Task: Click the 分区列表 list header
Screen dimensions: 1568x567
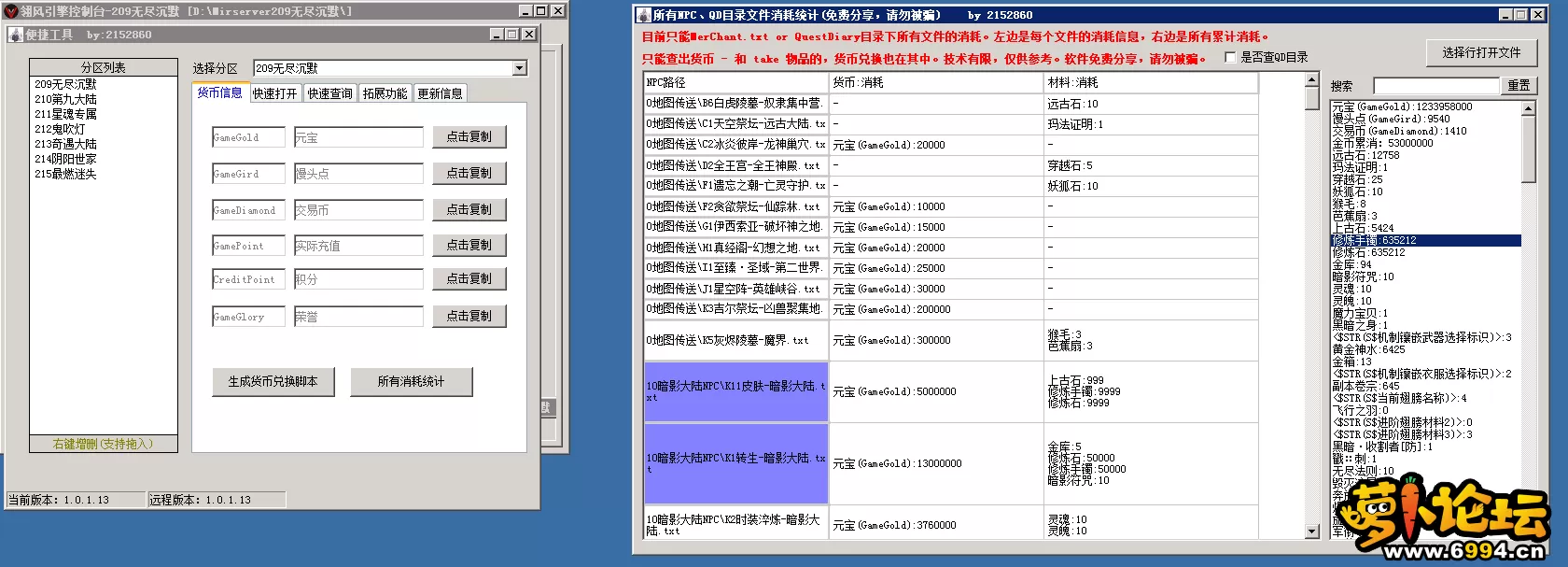Action: (103, 67)
